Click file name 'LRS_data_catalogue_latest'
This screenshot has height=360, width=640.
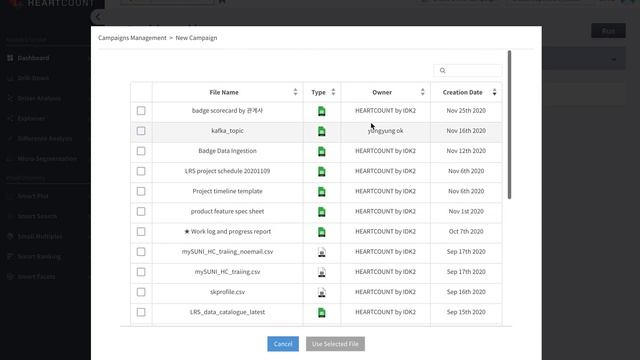pyautogui.click(x=227, y=312)
